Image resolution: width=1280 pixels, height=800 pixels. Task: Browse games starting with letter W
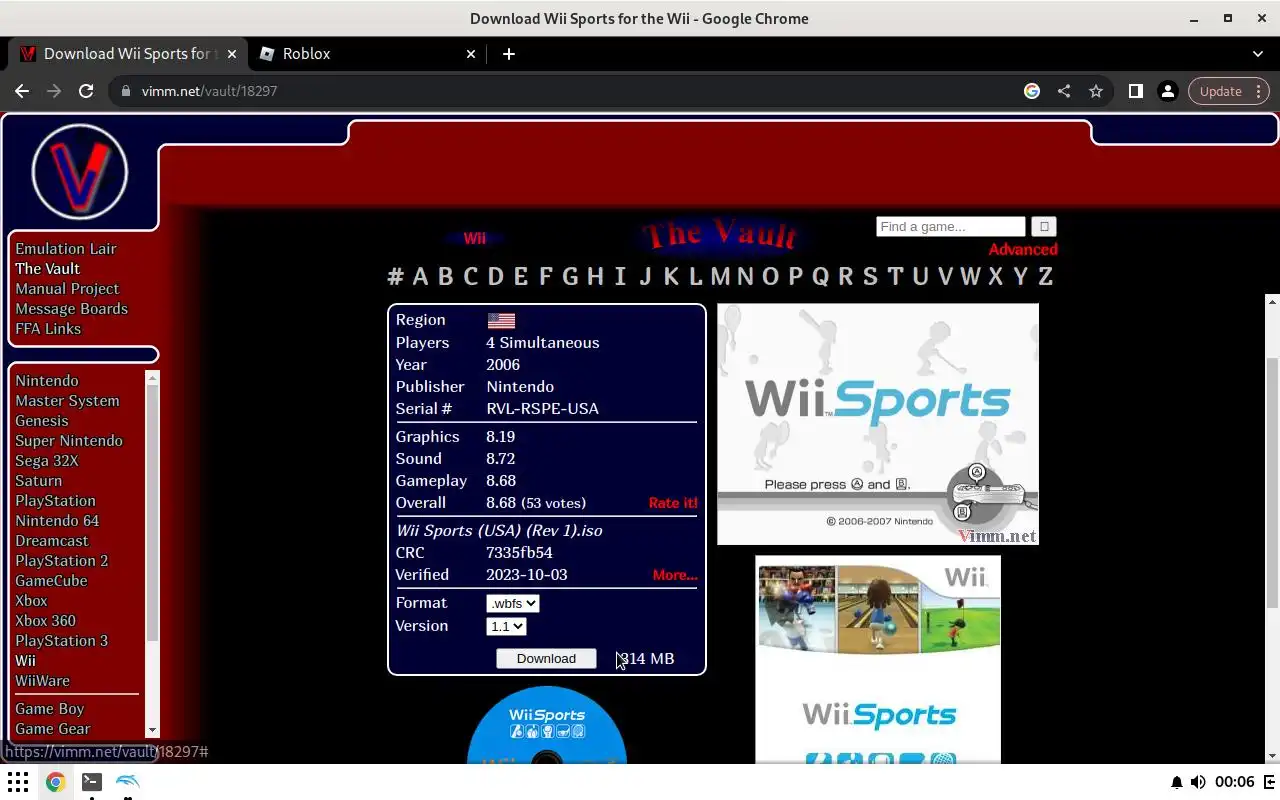(x=970, y=277)
